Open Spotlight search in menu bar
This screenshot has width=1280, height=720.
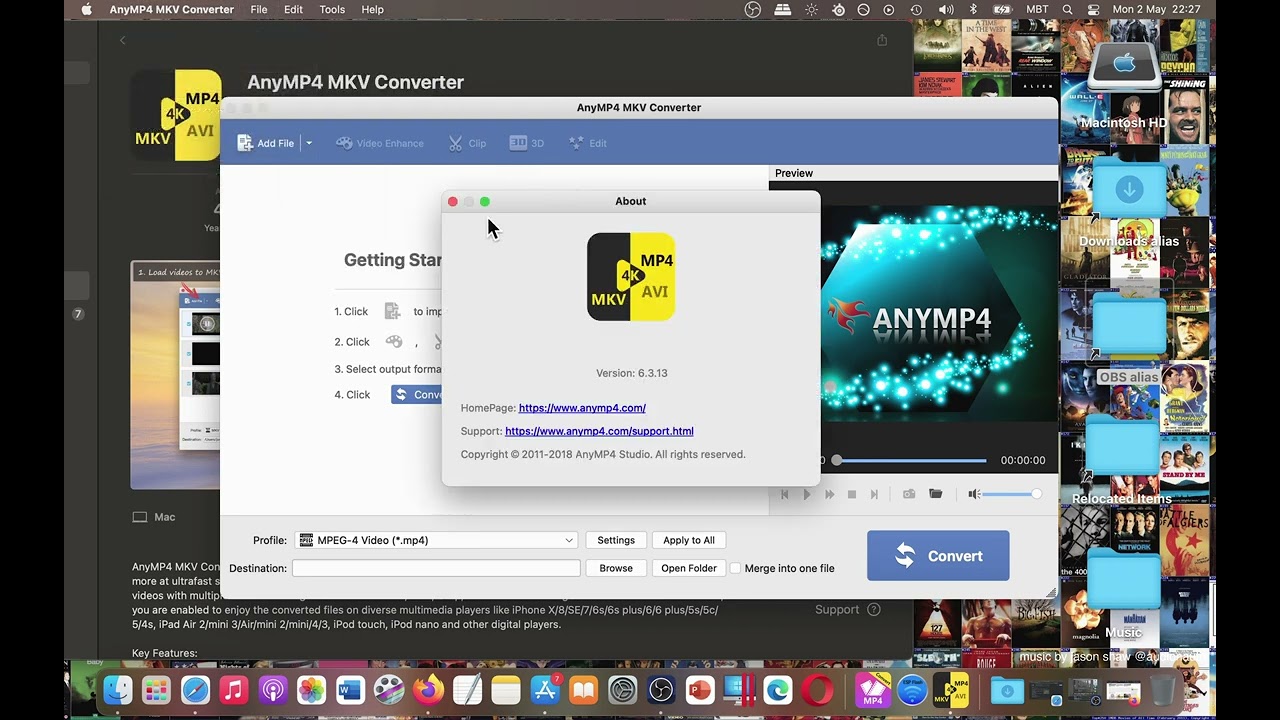[x=1067, y=9]
